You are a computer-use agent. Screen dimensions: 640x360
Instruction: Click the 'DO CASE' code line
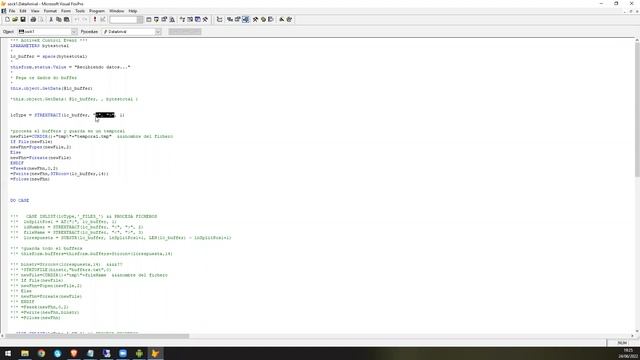coord(20,200)
